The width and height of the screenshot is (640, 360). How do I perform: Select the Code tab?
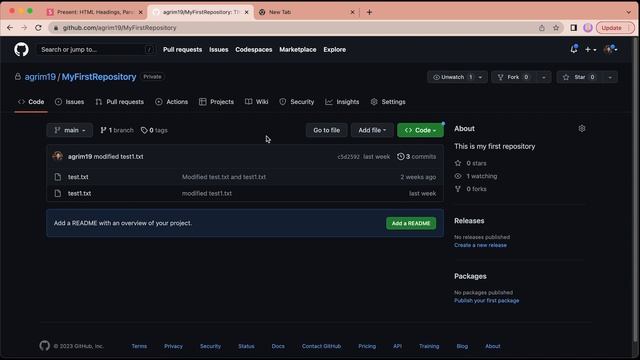tap(31, 102)
